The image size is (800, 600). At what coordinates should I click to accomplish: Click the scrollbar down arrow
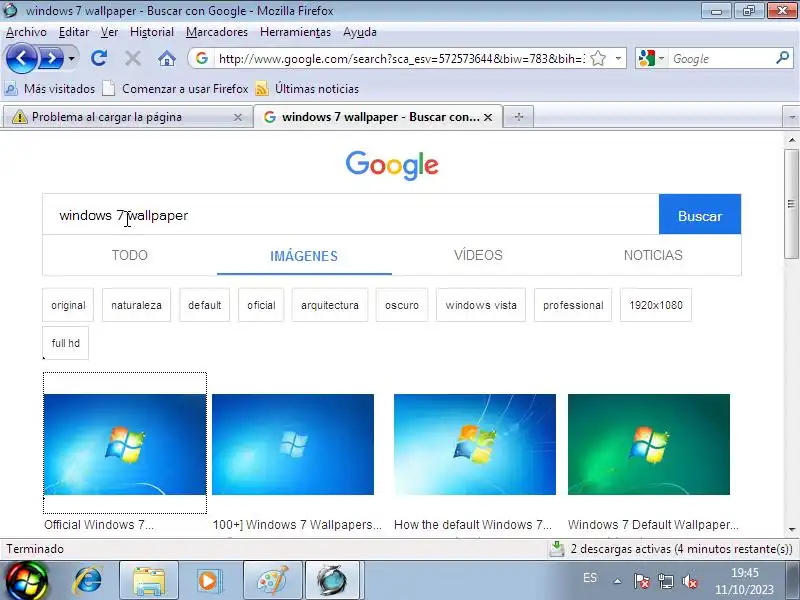[791, 529]
